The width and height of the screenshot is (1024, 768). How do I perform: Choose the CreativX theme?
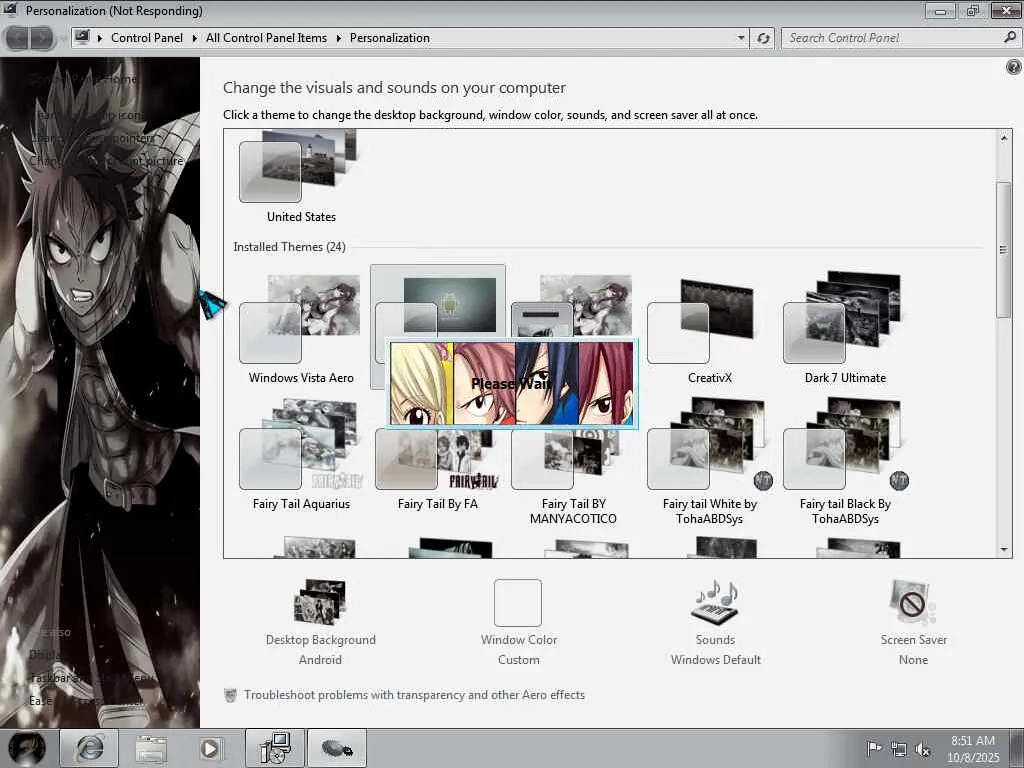(709, 329)
